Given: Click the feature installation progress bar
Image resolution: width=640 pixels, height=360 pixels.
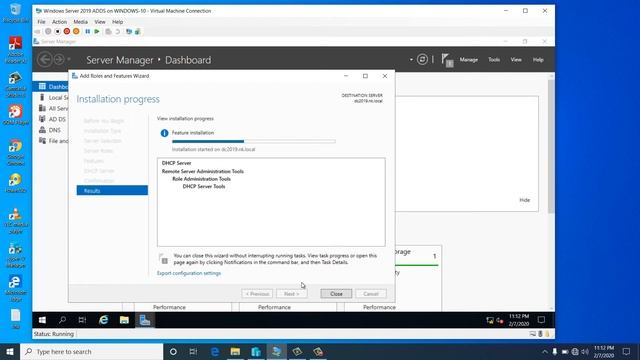Looking at the screenshot, I should (x=253, y=141).
